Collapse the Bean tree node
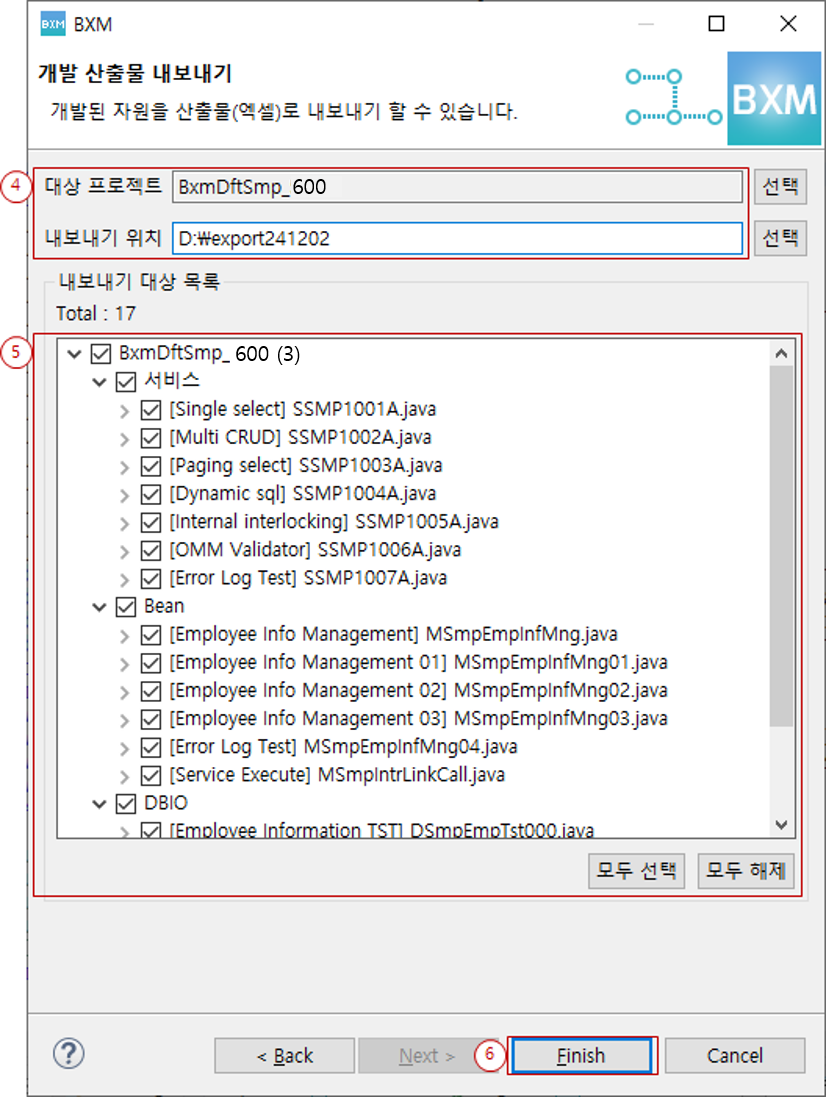The image size is (826, 1097). 97,606
